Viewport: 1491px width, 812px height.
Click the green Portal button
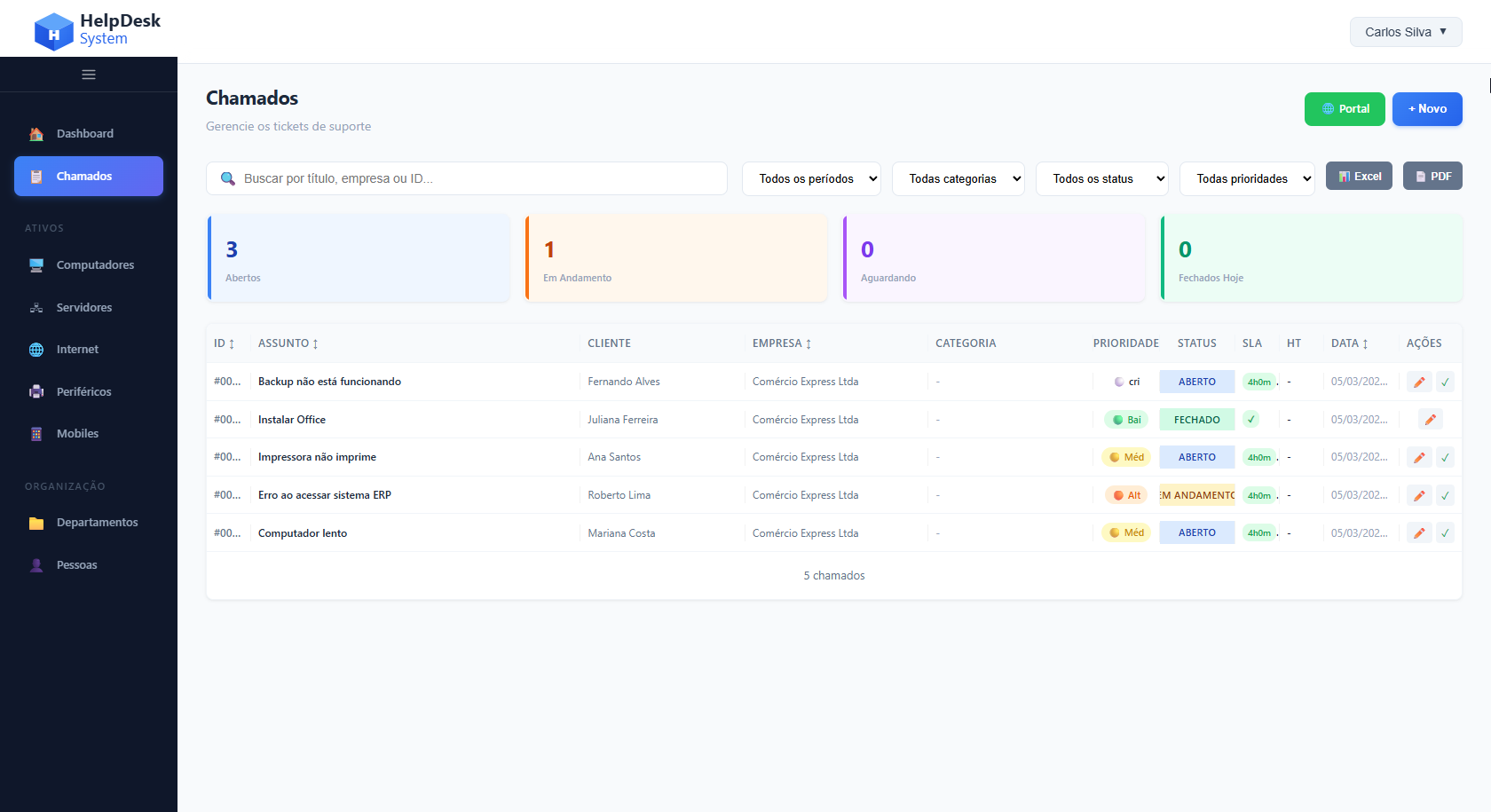coord(1344,109)
